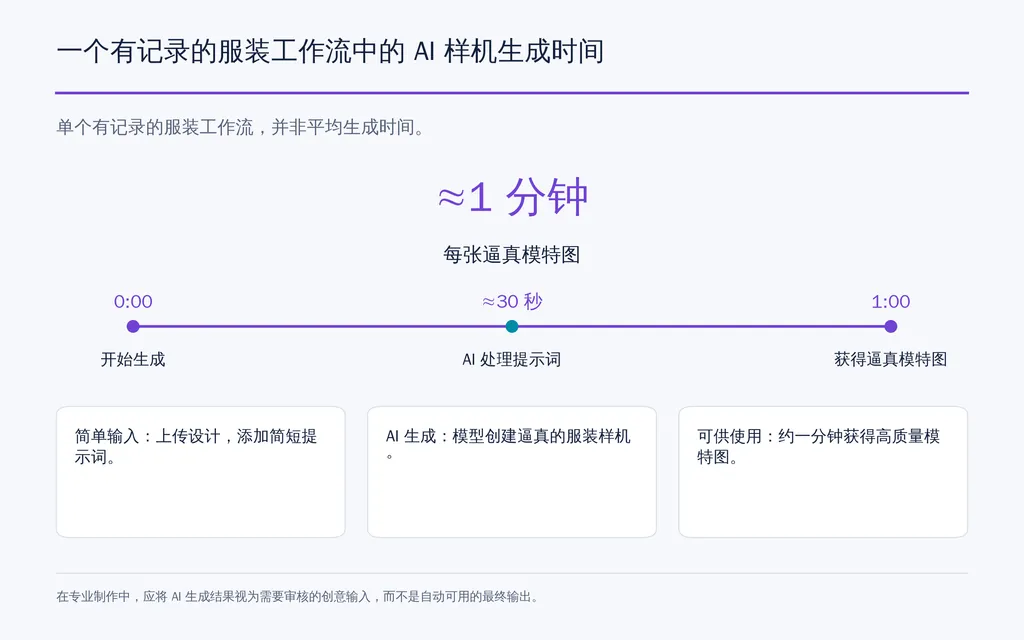The image size is (1024, 640).
Task: Click the large ≈1 分钟 figure
Action: click(x=512, y=197)
